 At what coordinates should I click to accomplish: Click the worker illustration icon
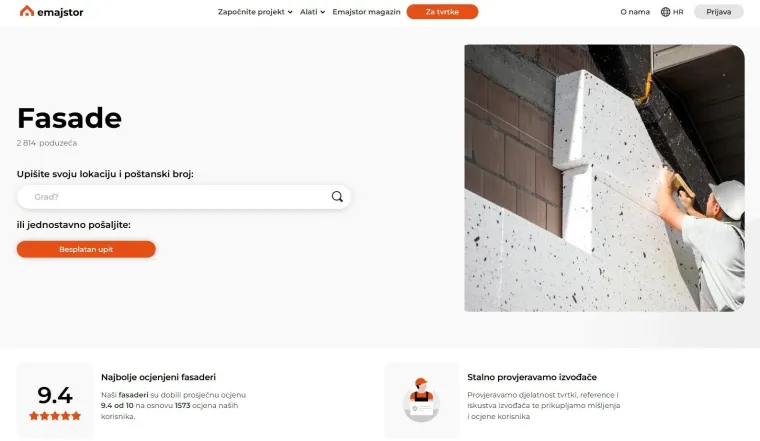pos(421,400)
